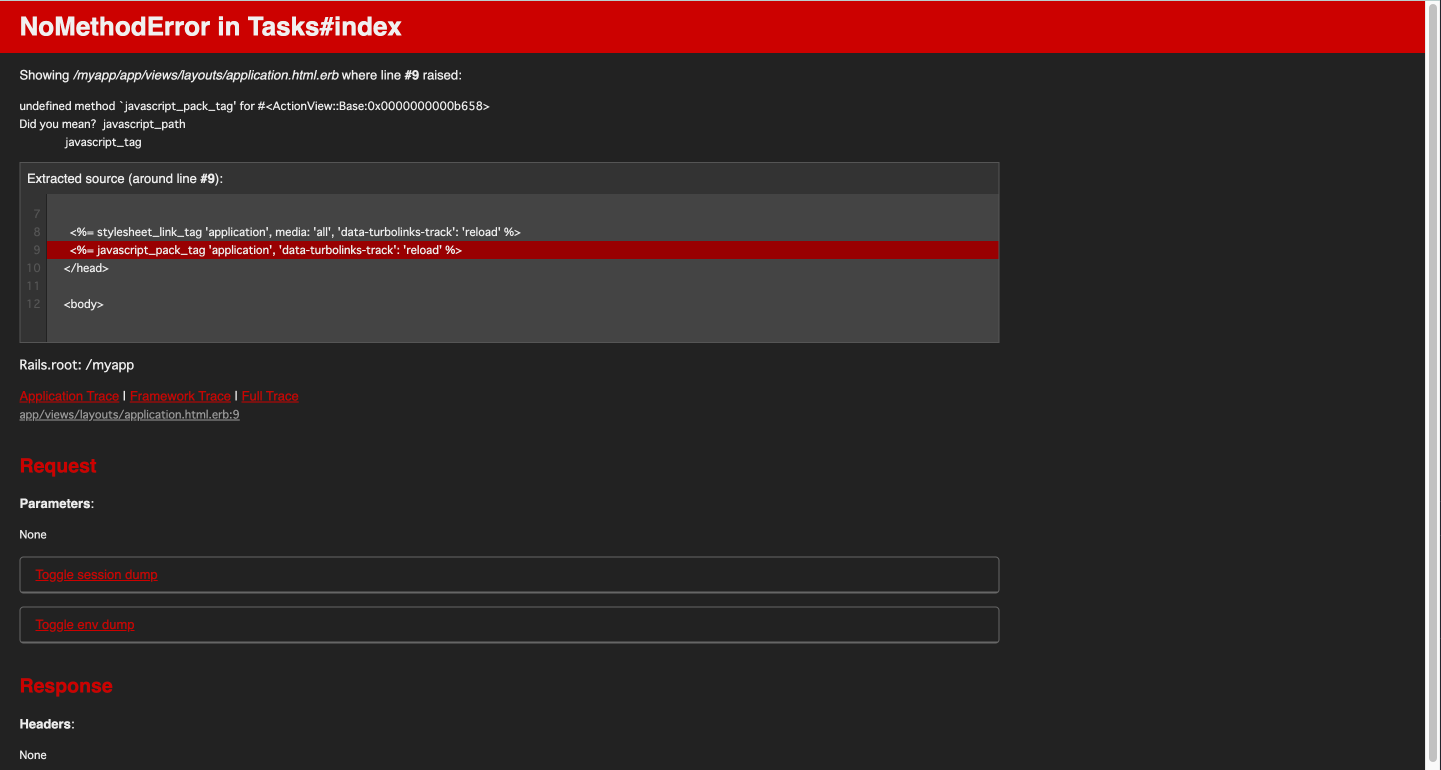
Task: Click the Parameters label
Action: [54, 503]
